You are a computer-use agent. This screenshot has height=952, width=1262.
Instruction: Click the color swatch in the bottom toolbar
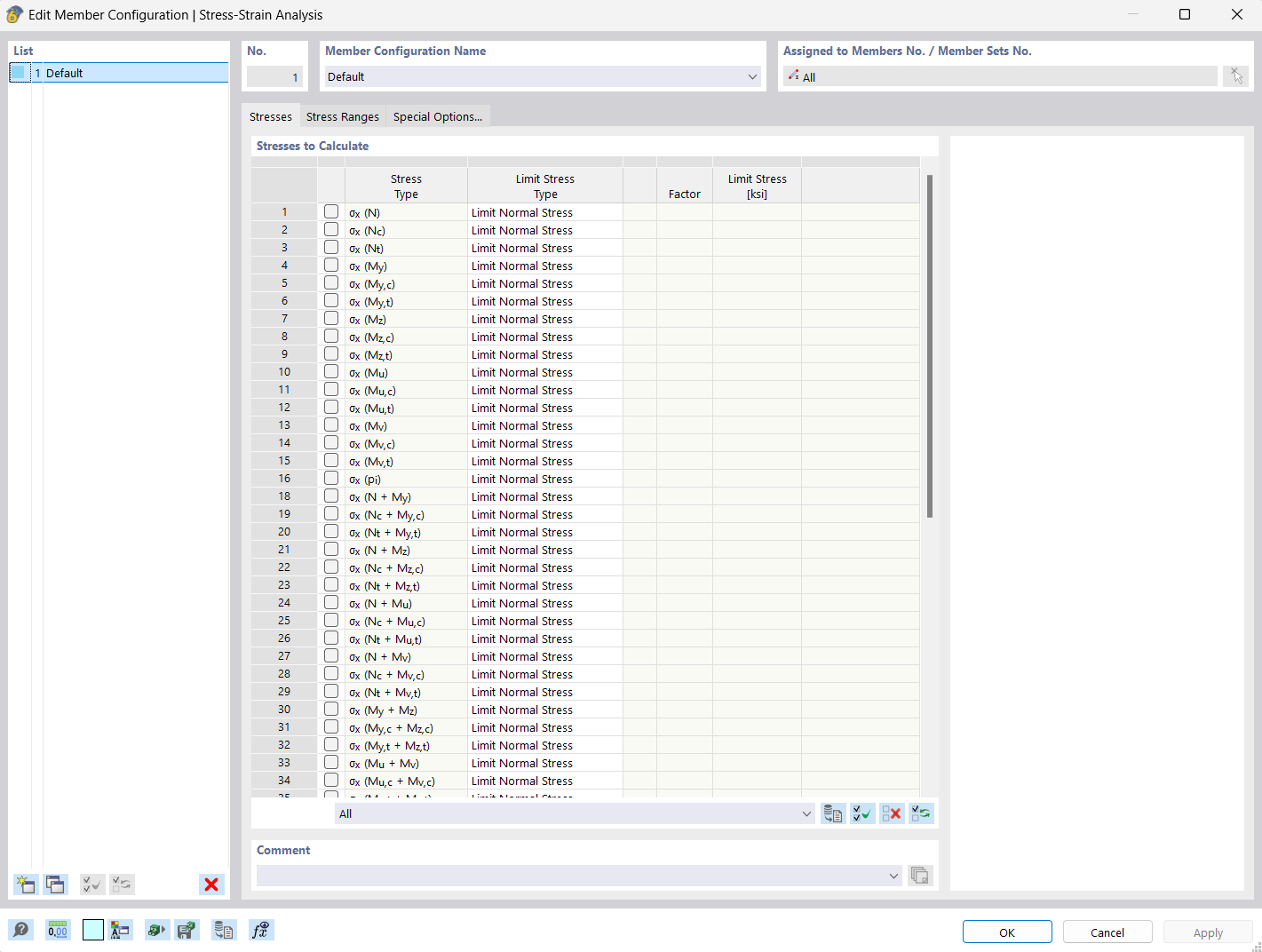pos(92,929)
